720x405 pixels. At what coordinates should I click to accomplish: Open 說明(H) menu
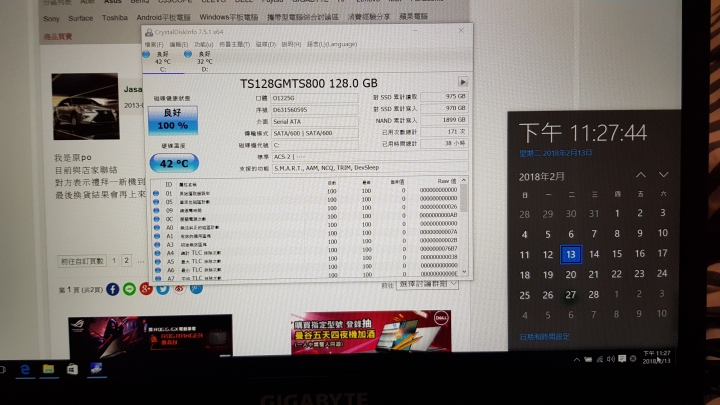(x=291, y=45)
